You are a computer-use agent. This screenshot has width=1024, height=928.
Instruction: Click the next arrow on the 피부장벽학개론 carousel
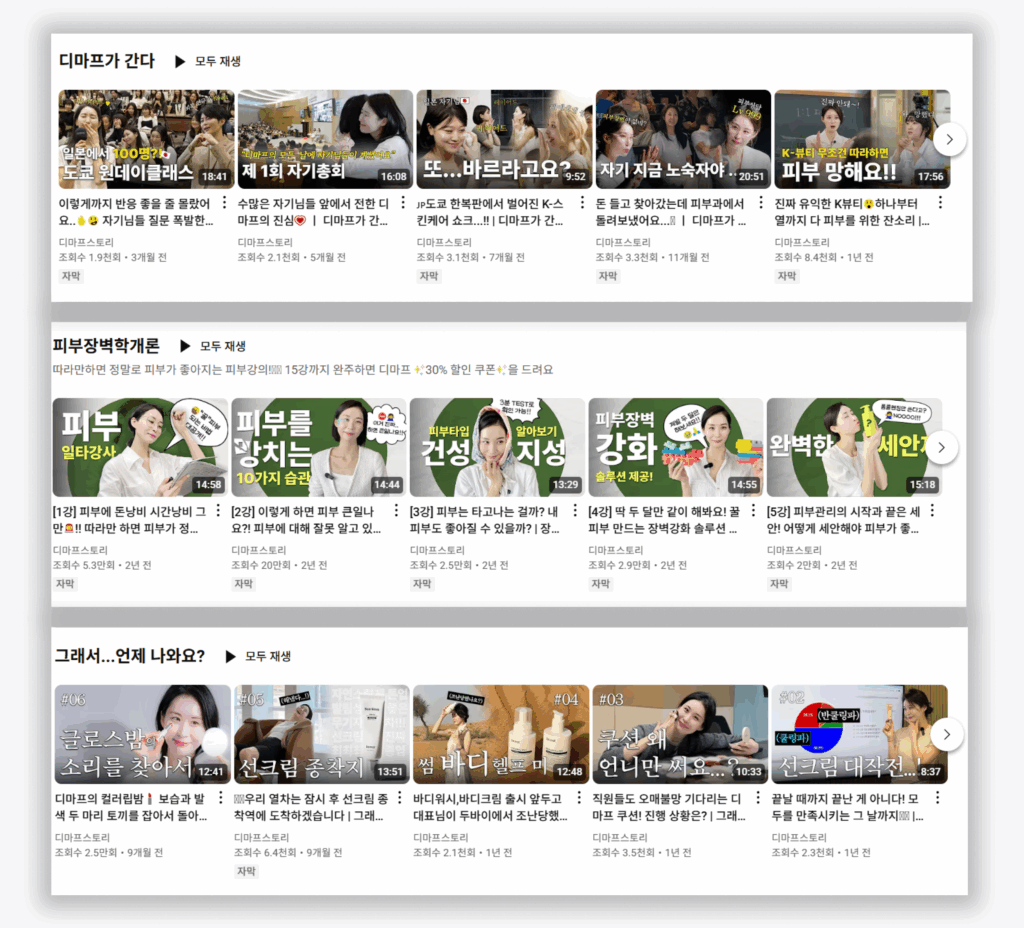pos(941,447)
